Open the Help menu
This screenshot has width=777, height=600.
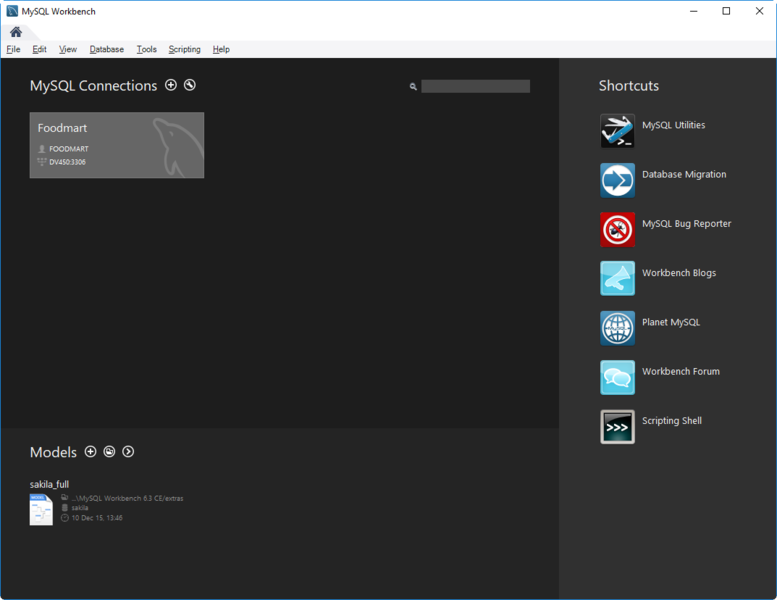point(221,49)
